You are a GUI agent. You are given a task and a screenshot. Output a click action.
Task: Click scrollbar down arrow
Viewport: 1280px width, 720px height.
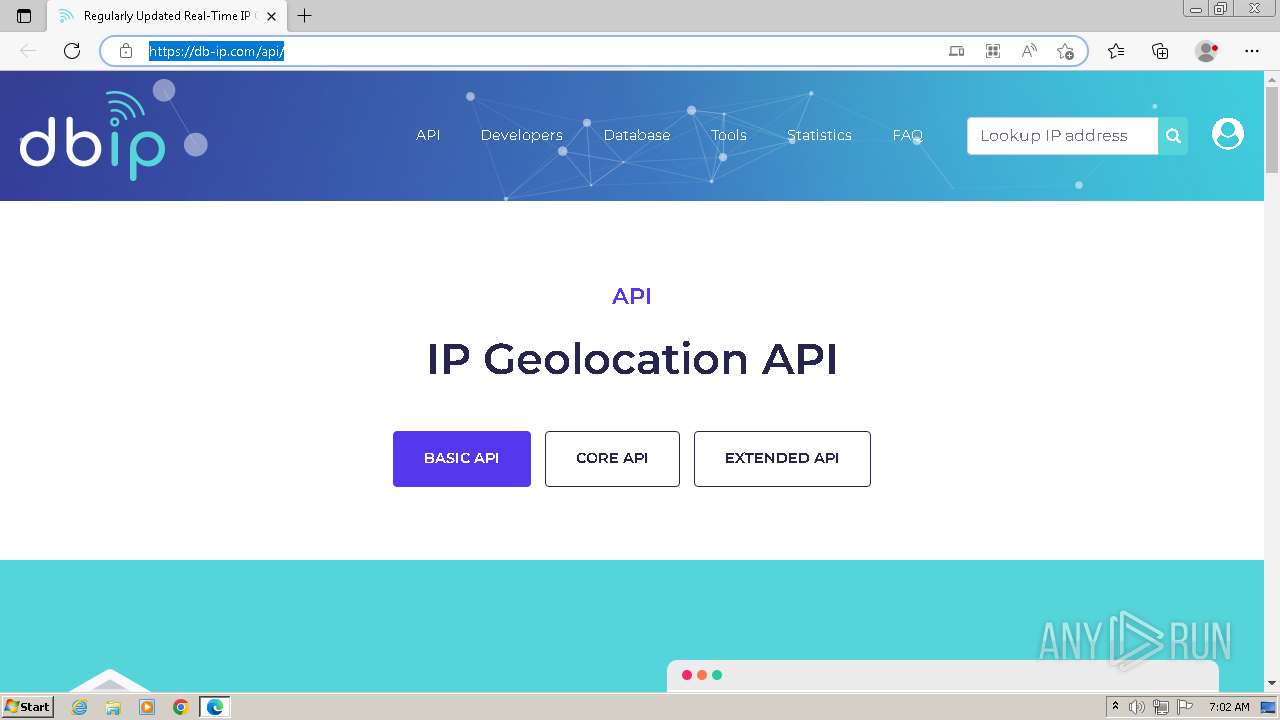coord(1272,683)
